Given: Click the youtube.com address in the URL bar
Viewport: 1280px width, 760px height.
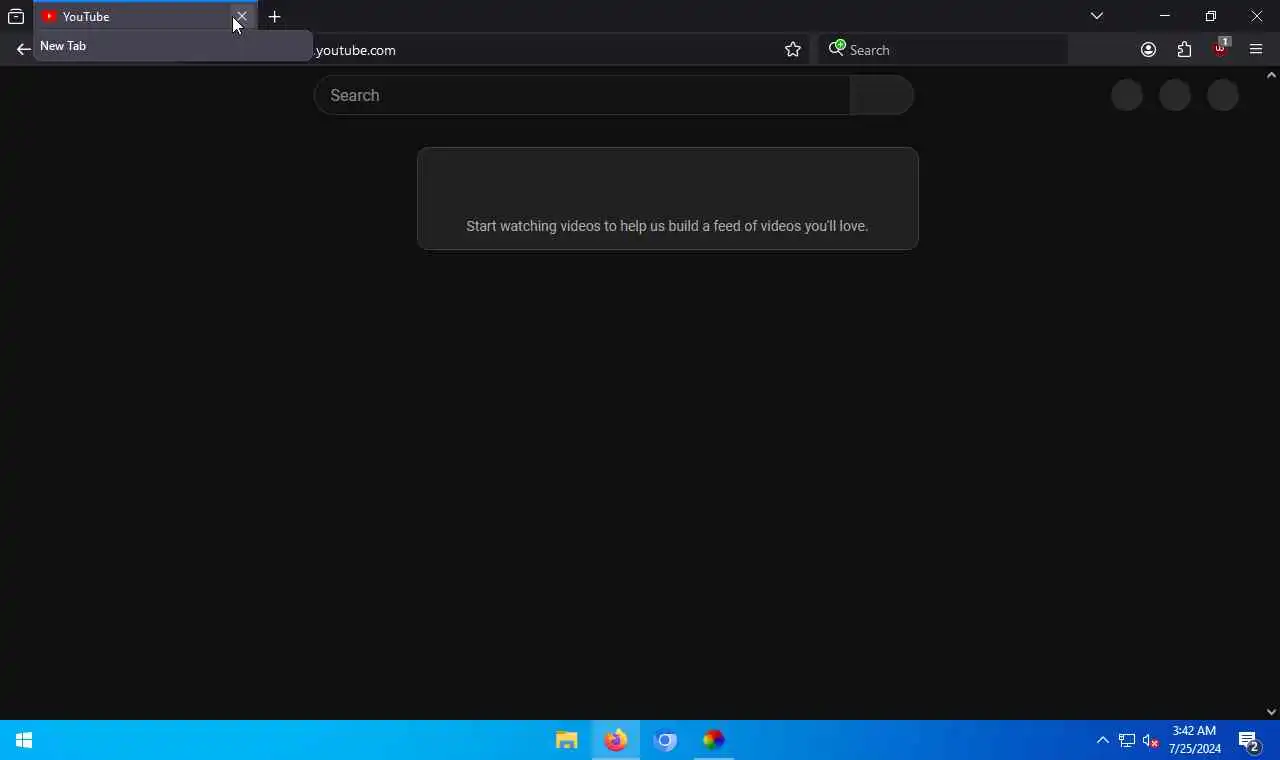Looking at the screenshot, I should 355,50.
